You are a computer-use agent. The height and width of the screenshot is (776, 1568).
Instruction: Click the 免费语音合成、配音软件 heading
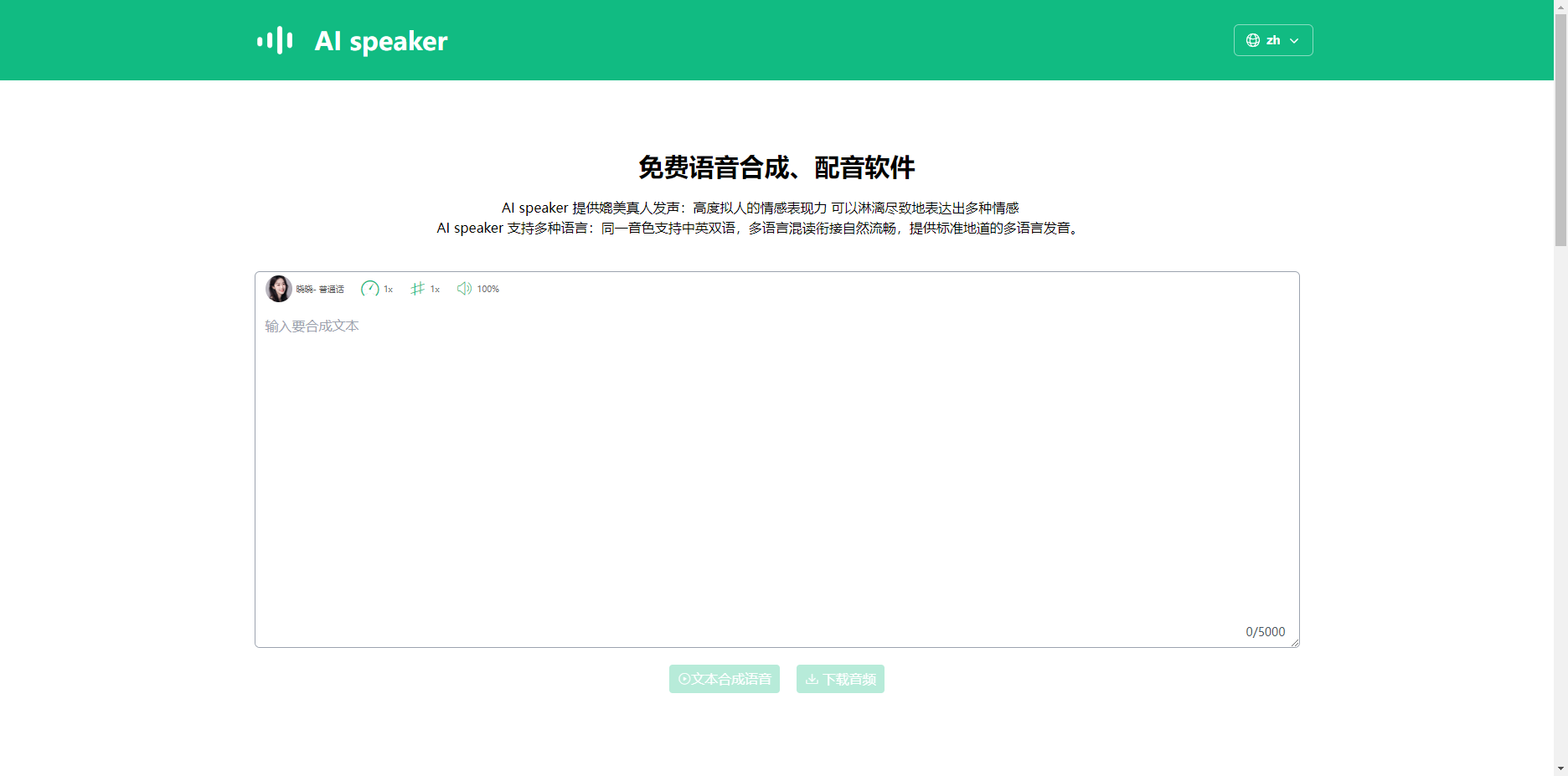click(776, 167)
